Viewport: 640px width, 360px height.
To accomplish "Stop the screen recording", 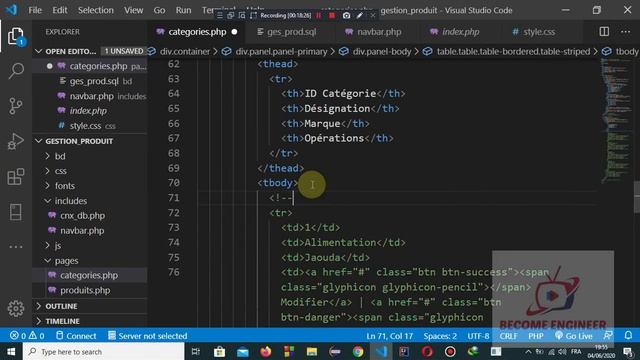I will (332, 16).
